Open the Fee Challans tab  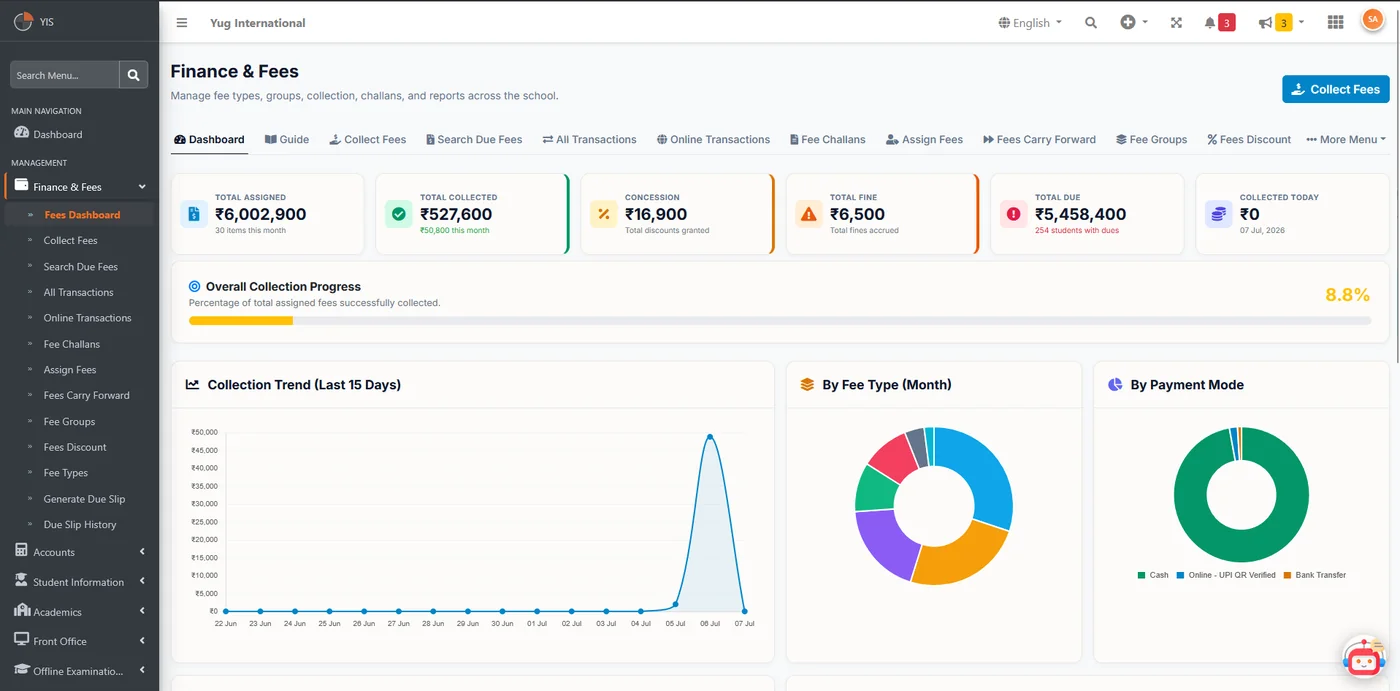pyautogui.click(x=827, y=139)
